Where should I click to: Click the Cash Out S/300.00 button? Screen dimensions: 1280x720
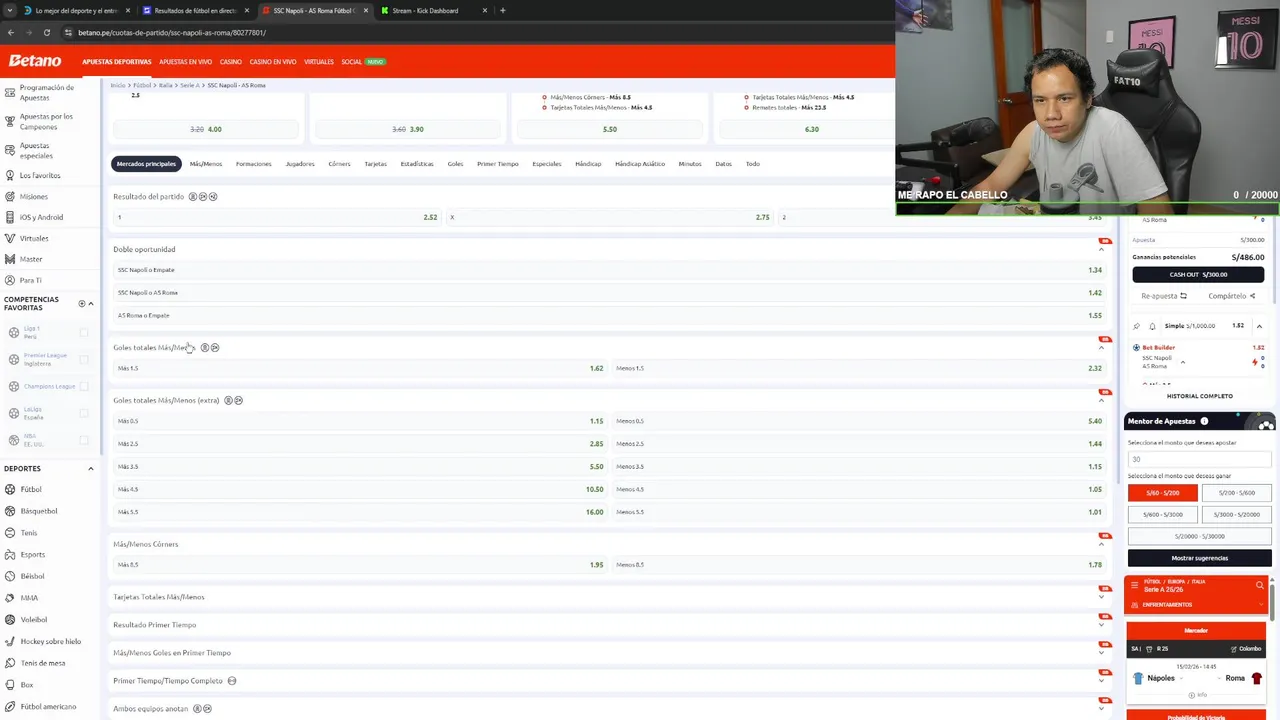click(x=1199, y=274)
